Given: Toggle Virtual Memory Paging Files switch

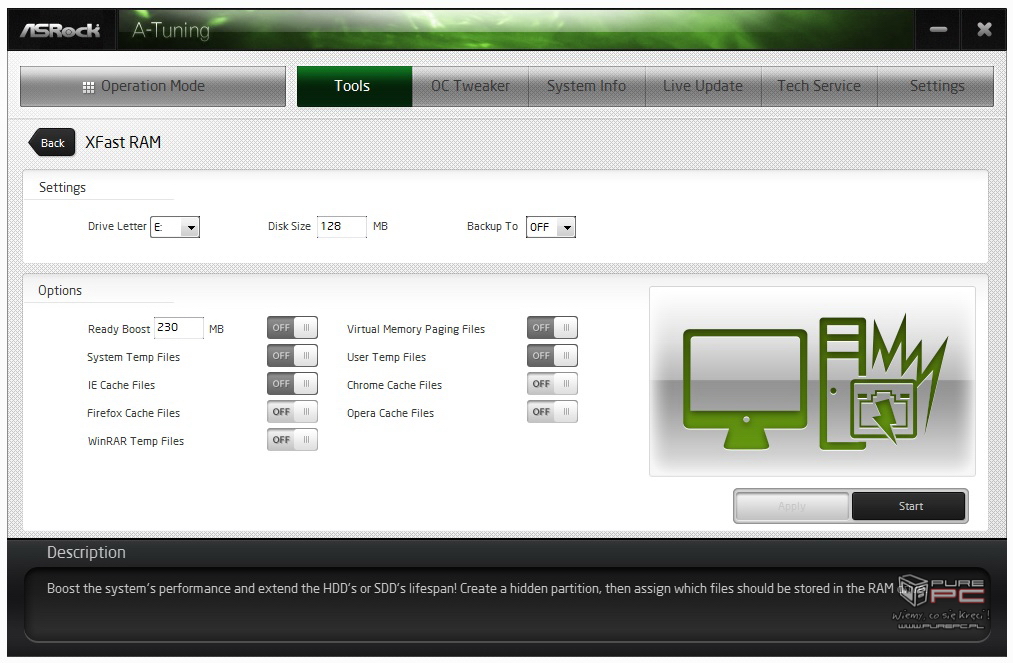Looking at the screenshot, I should click(x=552, y=328).
